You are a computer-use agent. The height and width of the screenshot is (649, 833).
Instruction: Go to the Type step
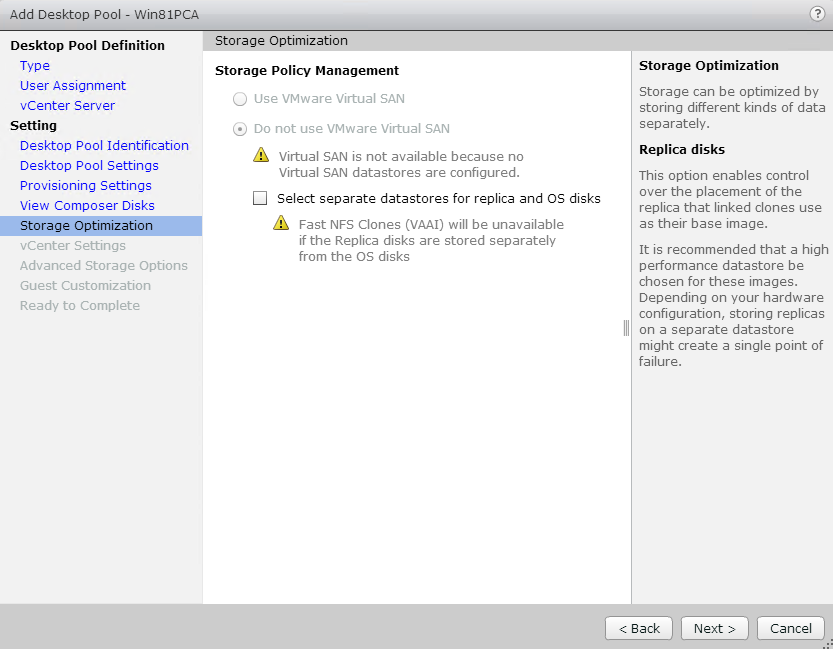click(x=35, y=65)
